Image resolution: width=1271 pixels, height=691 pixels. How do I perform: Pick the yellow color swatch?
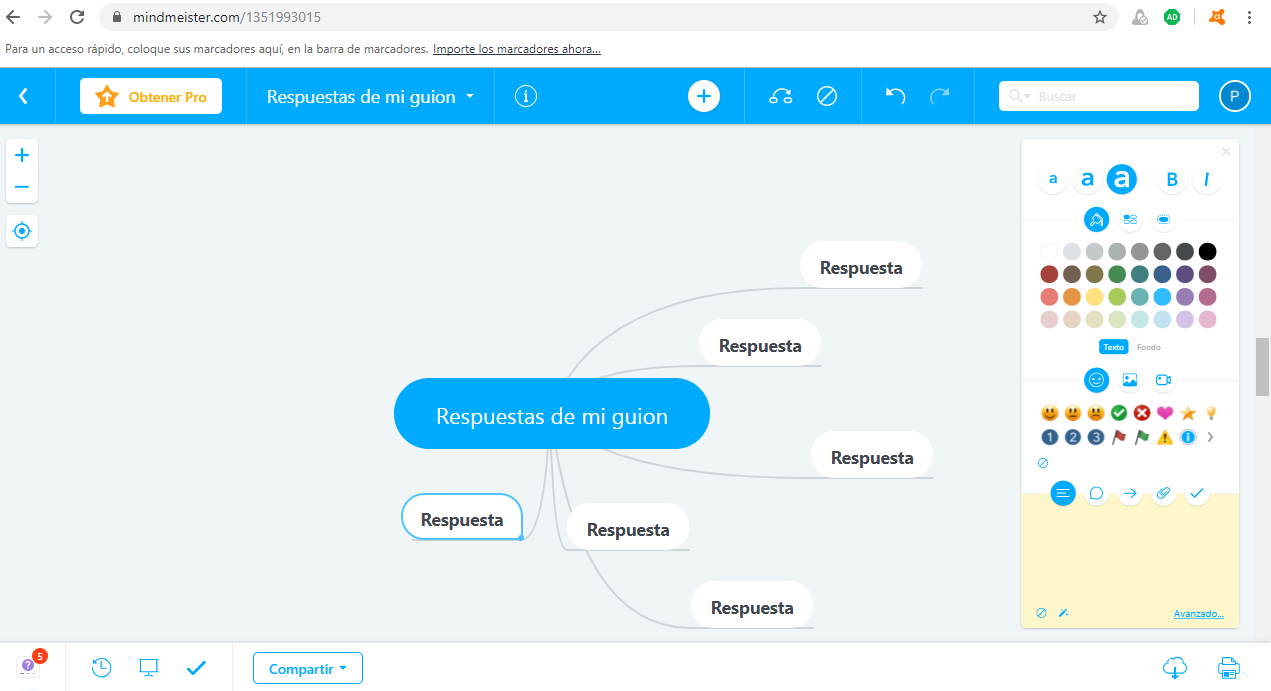coord(1095,297)
